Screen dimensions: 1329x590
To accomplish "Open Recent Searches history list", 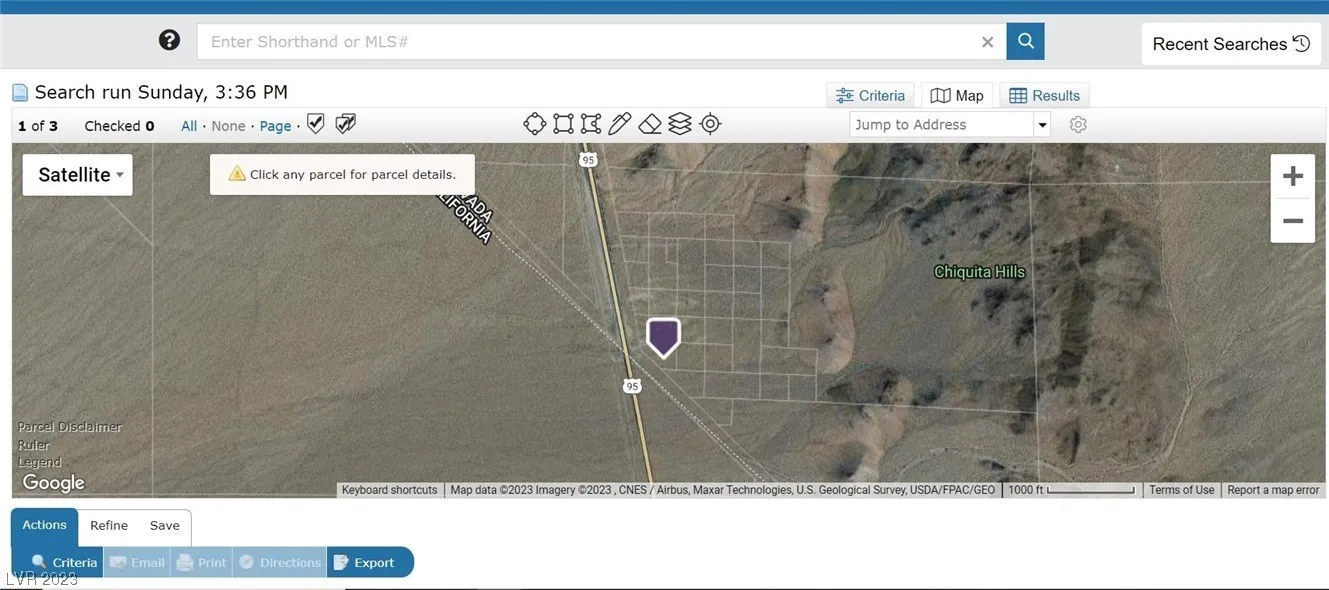I will [x=1230, y=44].
